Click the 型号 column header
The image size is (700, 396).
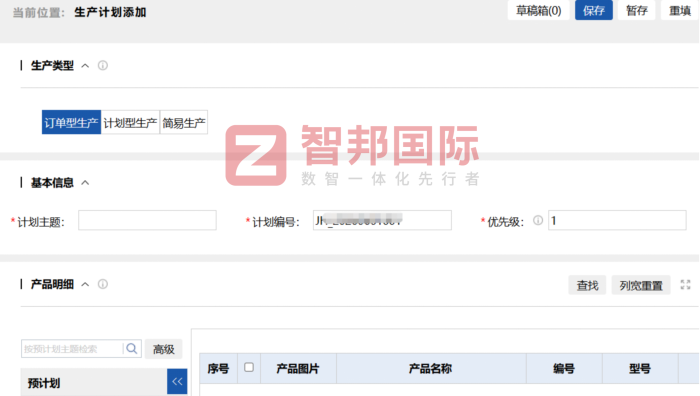coord(640,368)
